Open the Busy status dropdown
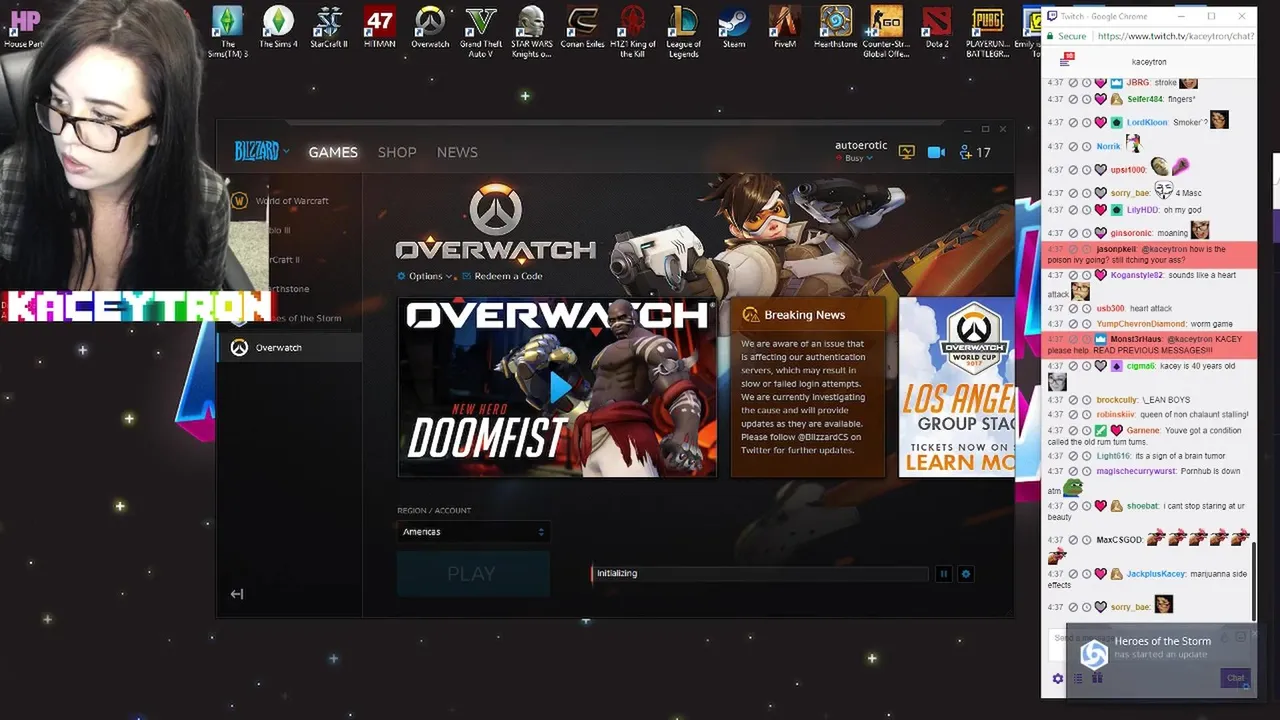The width and height of the screenshot is (1280, 720). click(x=858, y=158)
